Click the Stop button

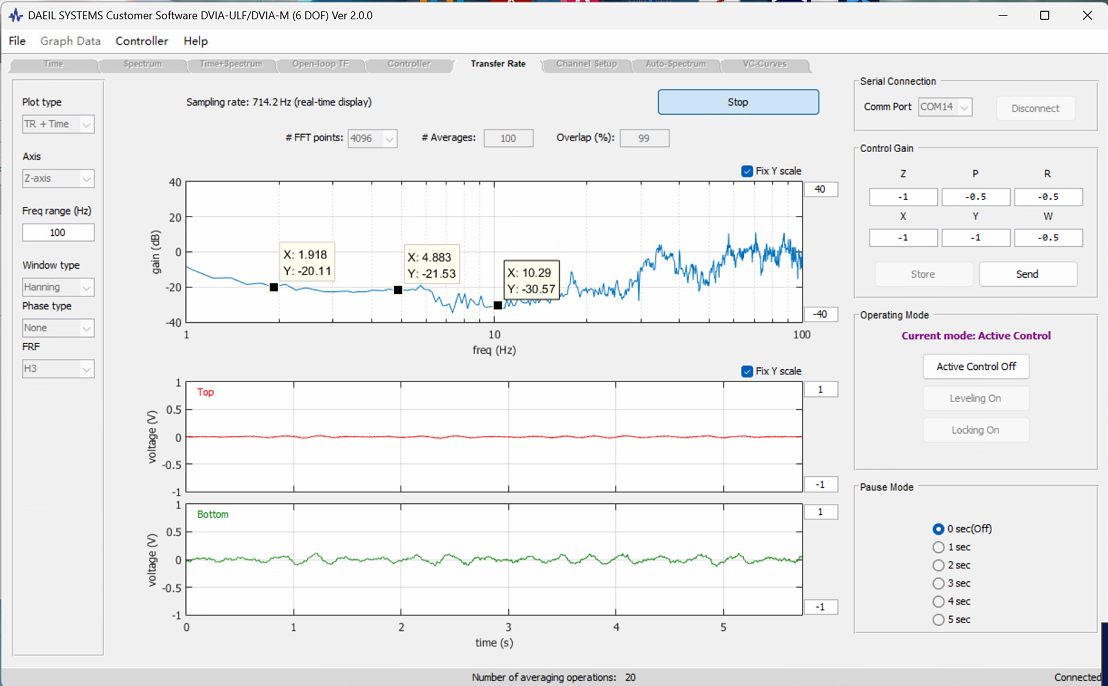pos(738,102)
